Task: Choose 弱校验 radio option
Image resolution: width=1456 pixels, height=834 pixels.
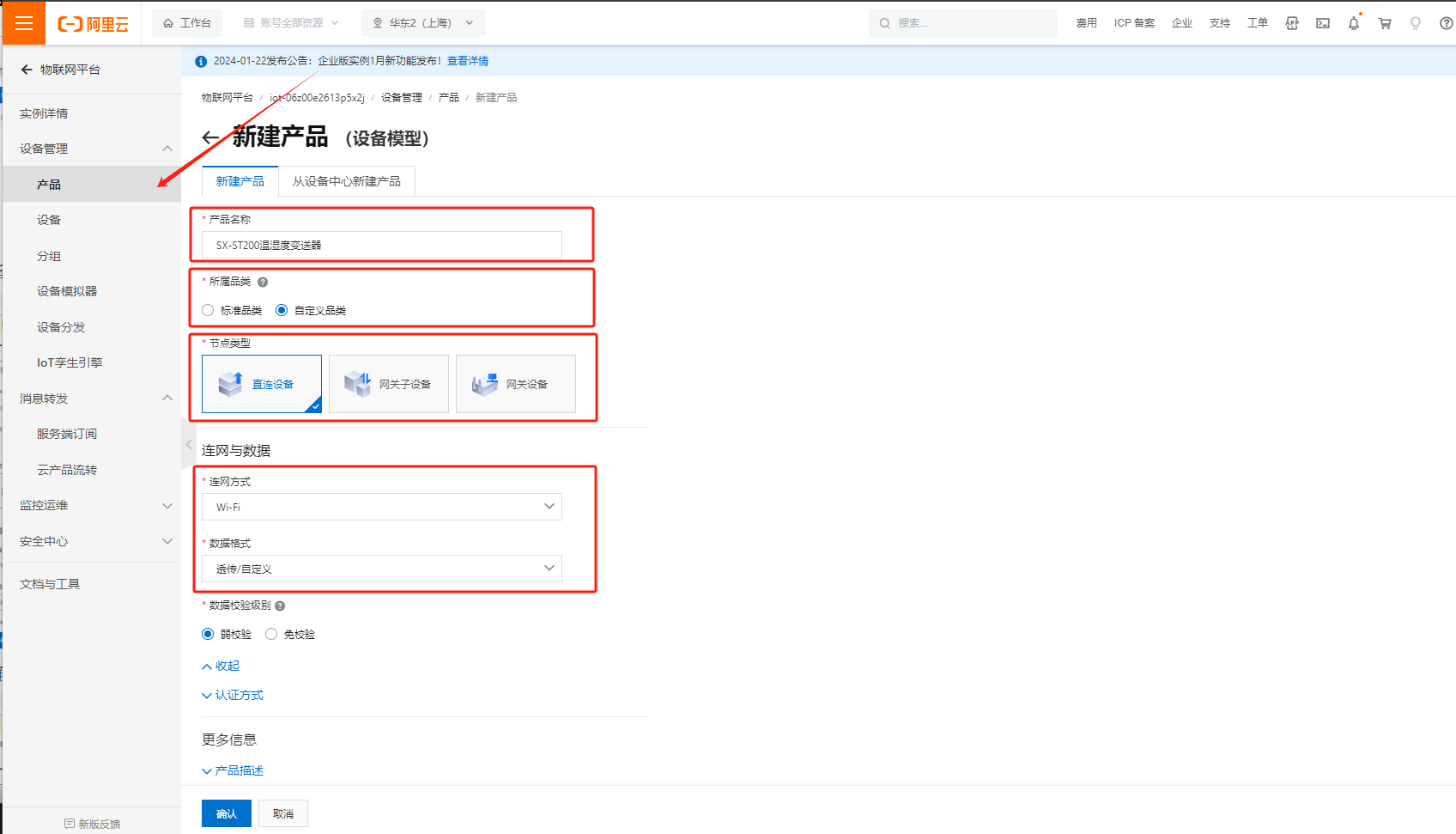Action: [x=208, y=634]
